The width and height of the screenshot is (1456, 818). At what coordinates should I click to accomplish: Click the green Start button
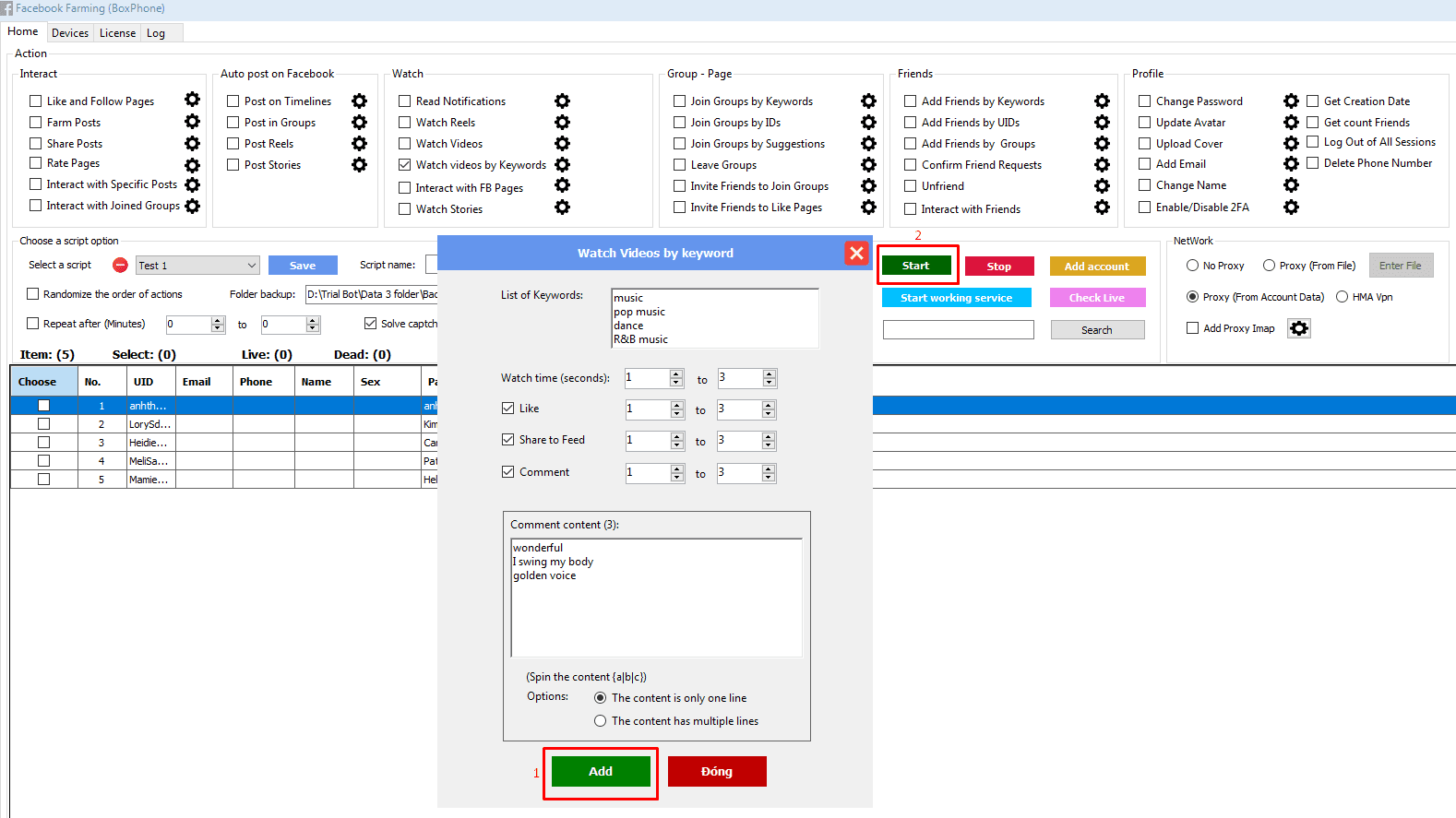916,266
